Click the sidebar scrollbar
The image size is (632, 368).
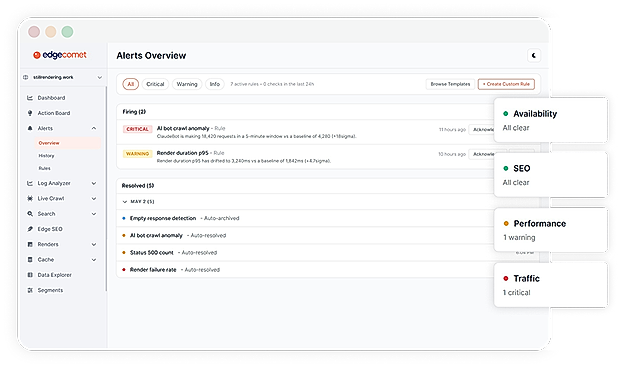pos(106,189)
